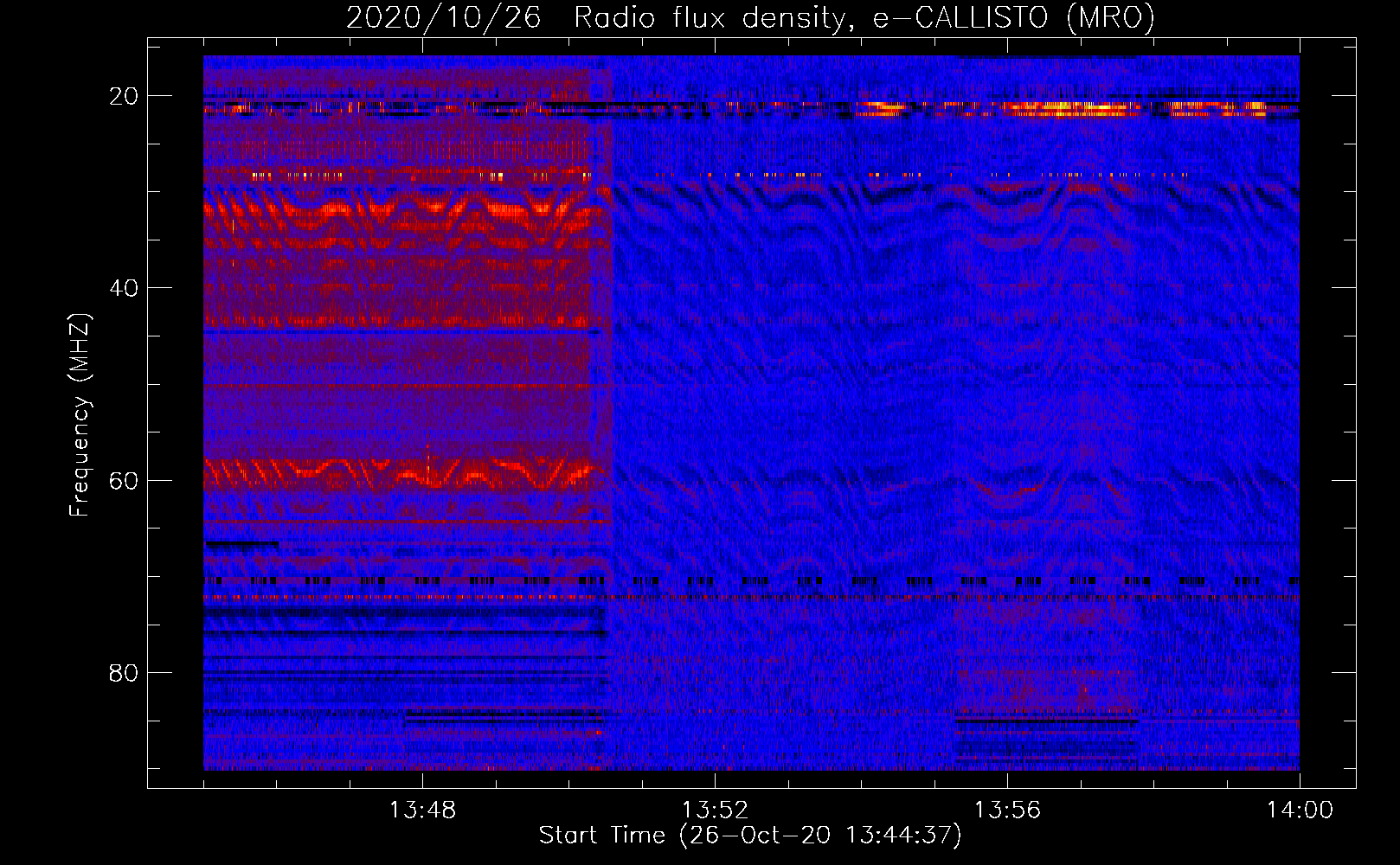
Task: Click the 13:56 time tick label
Action: tap(1007, 811)
